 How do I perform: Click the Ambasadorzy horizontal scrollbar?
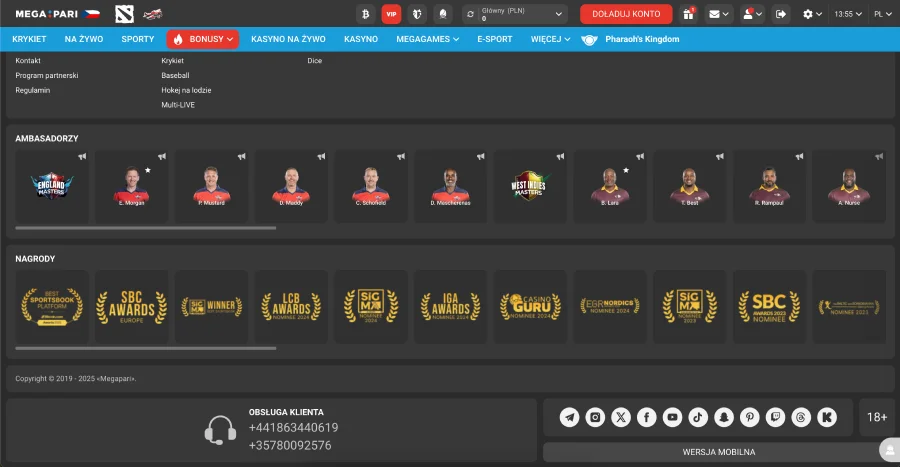pyautogui.click(x=146, y=228)
